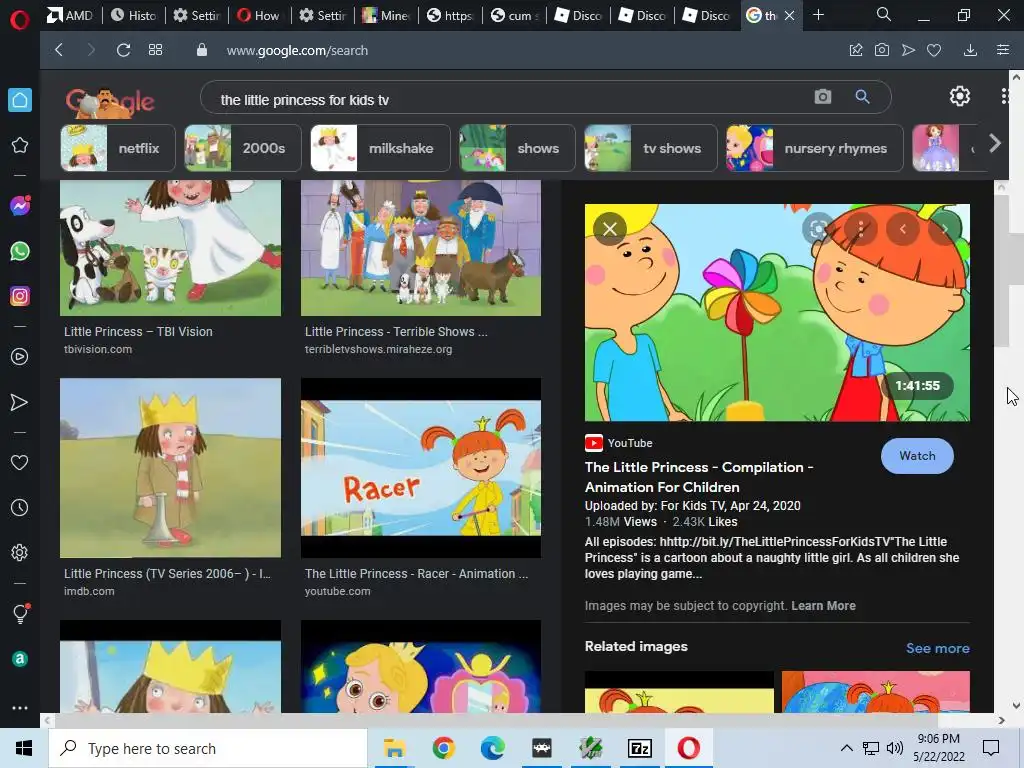Open the notification center icon
The width and height of the screenshot is (1024, 768).
[991, 748]
